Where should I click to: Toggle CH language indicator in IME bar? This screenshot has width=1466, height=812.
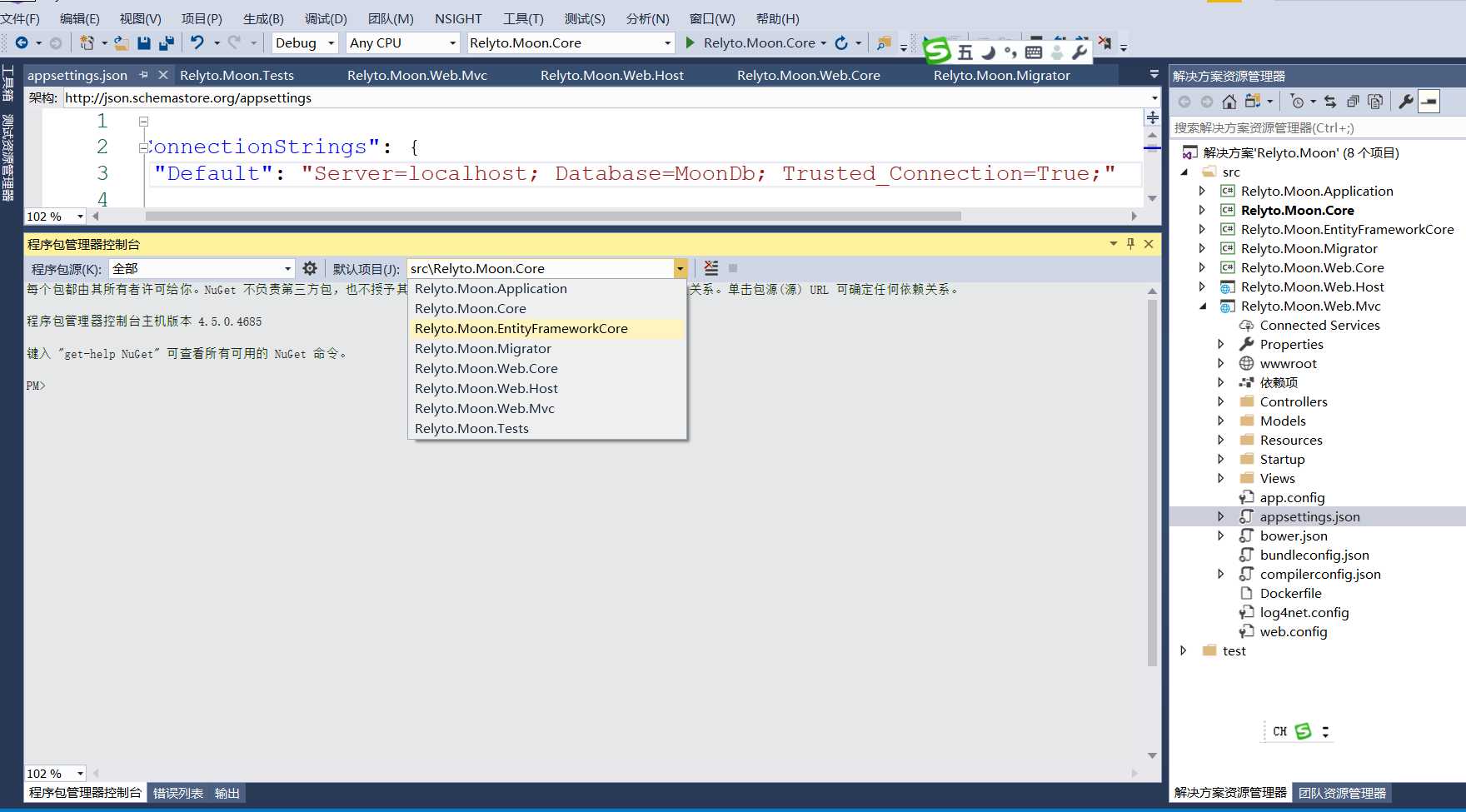tap(1280, 731)
